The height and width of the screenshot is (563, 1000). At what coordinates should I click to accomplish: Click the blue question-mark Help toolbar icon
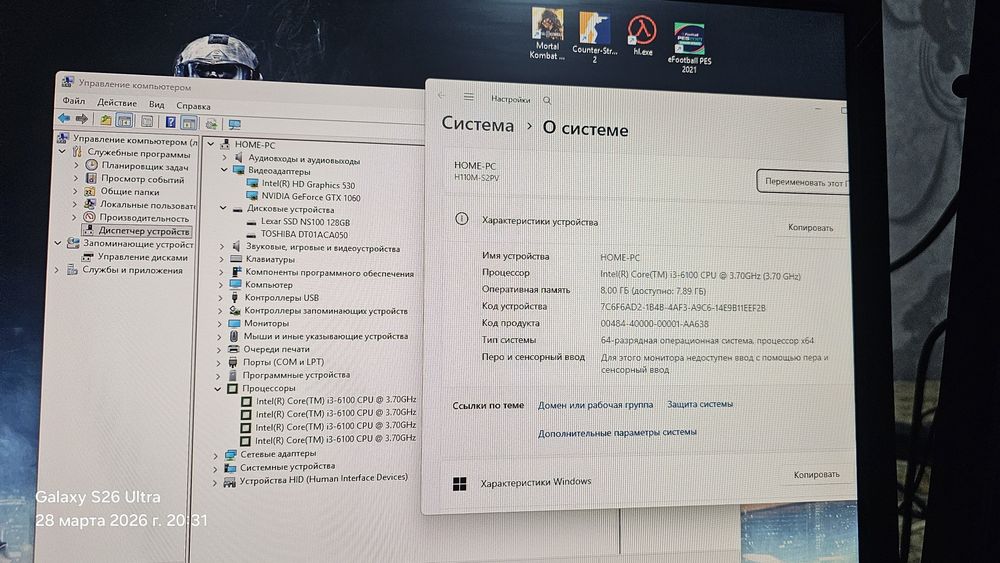[171, 121]
